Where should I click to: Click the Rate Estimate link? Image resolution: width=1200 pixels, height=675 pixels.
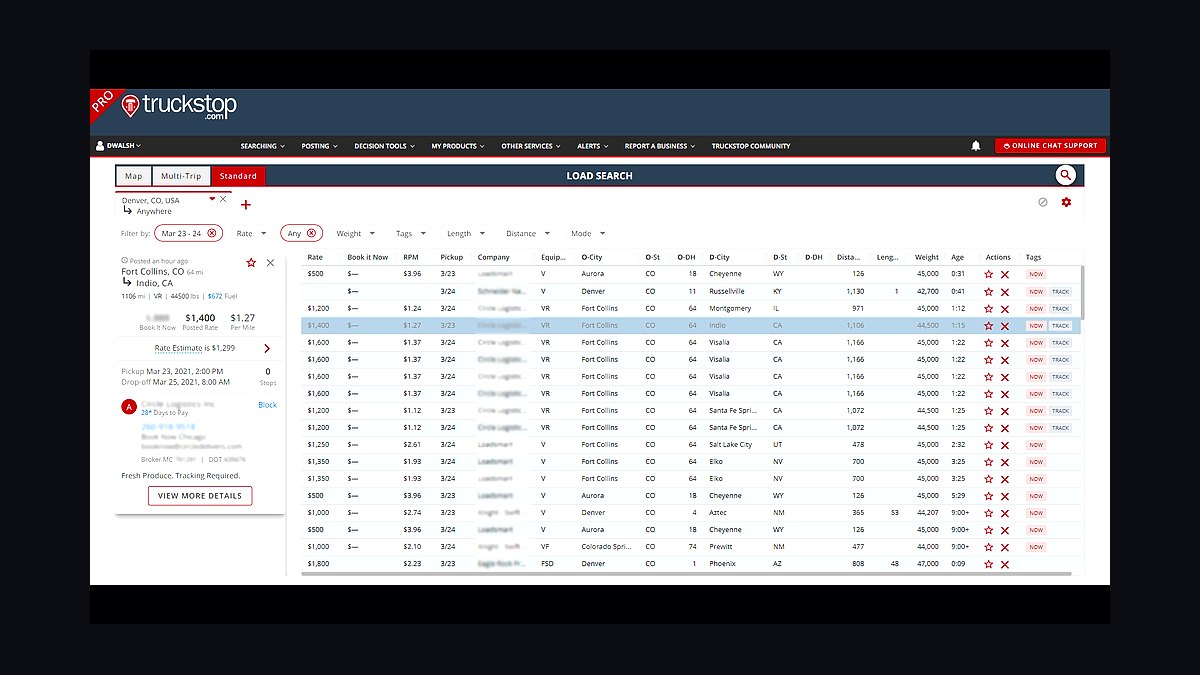tap(181, 348)
